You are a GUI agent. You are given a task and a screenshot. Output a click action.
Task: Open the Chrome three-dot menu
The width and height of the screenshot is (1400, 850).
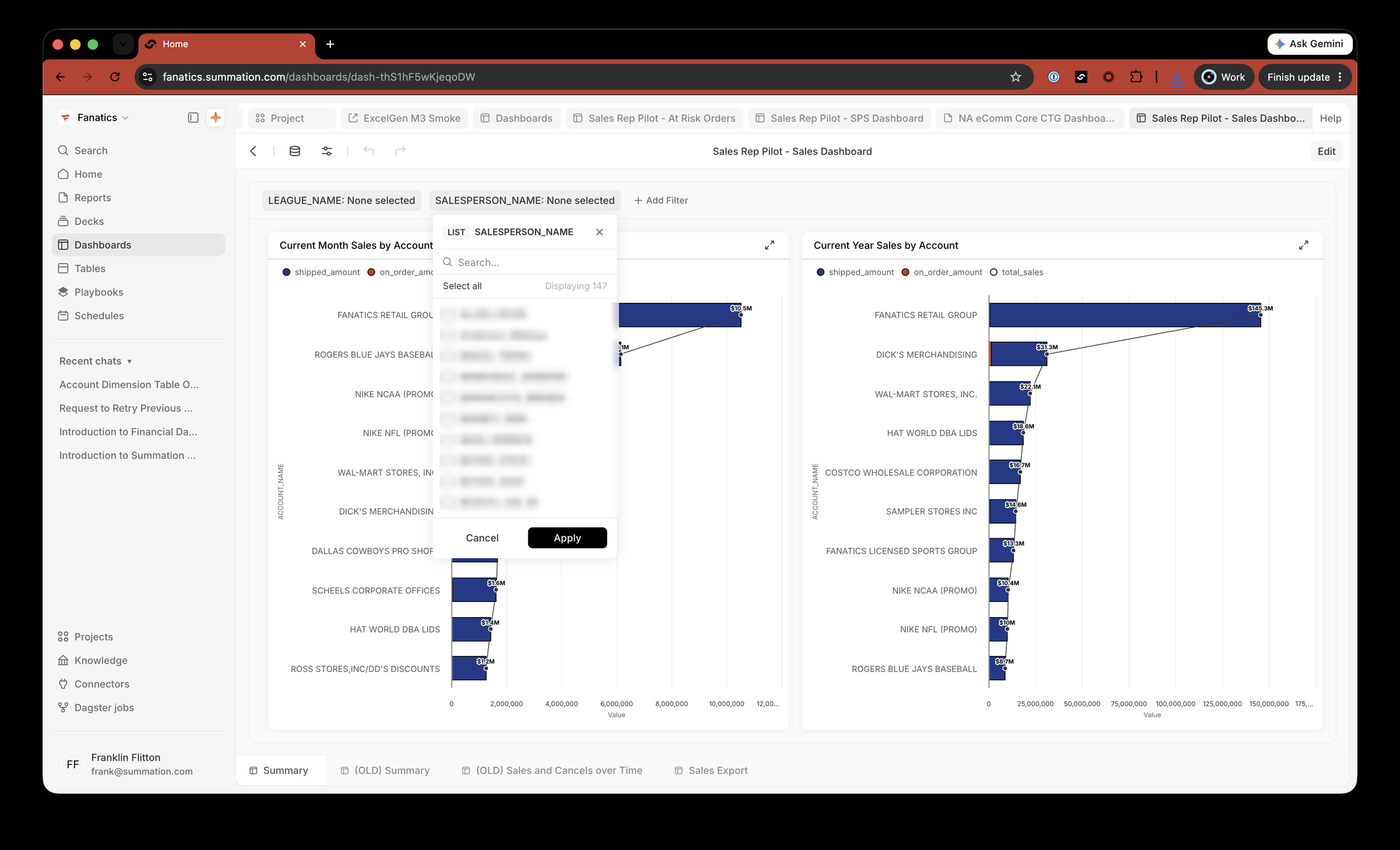pyautogui.click(x=1340, y=77)
